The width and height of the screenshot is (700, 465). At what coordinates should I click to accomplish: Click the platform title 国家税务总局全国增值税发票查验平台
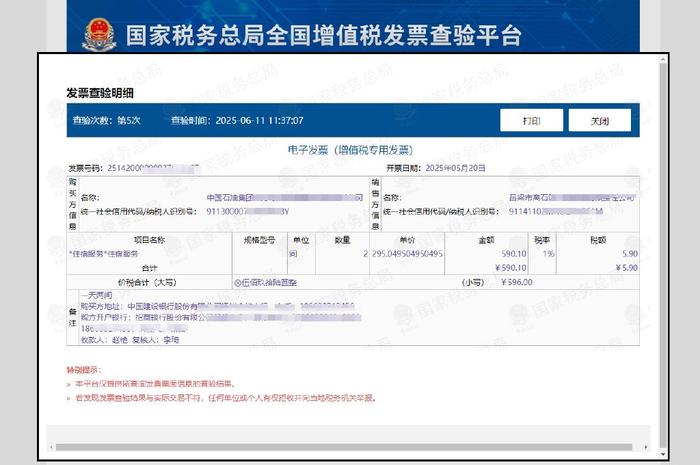point(324,36)
